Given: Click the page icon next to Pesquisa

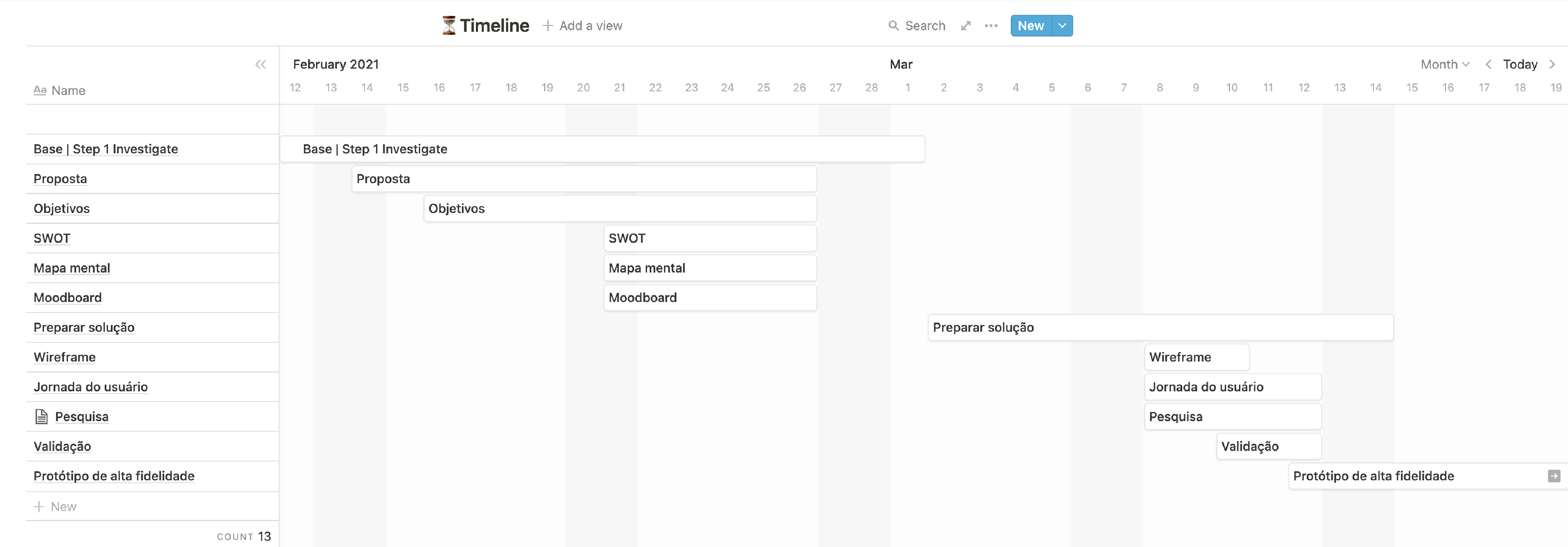Looking at the screenshot, I should coord(41,417).
